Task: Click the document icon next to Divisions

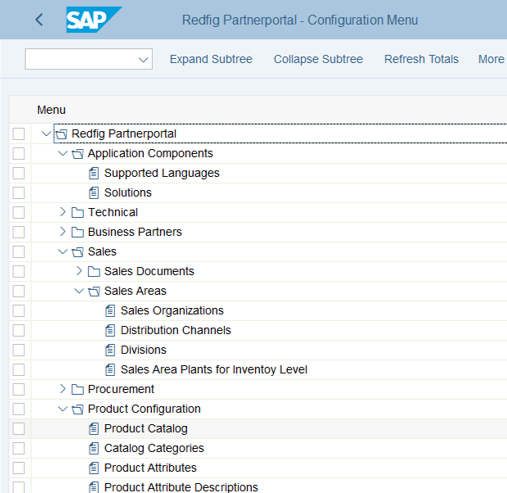Action: (x=110, y=350)
